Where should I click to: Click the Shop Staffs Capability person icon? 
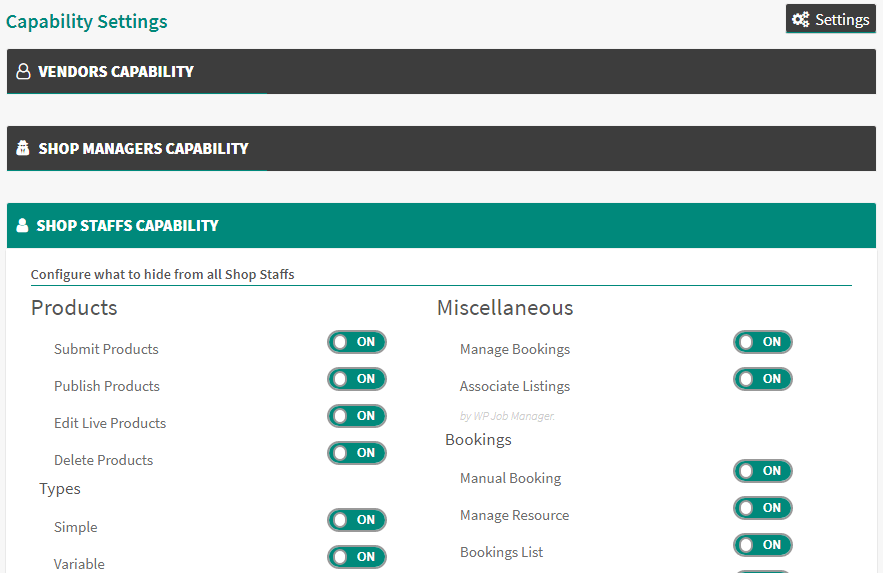tap(22, 225)
